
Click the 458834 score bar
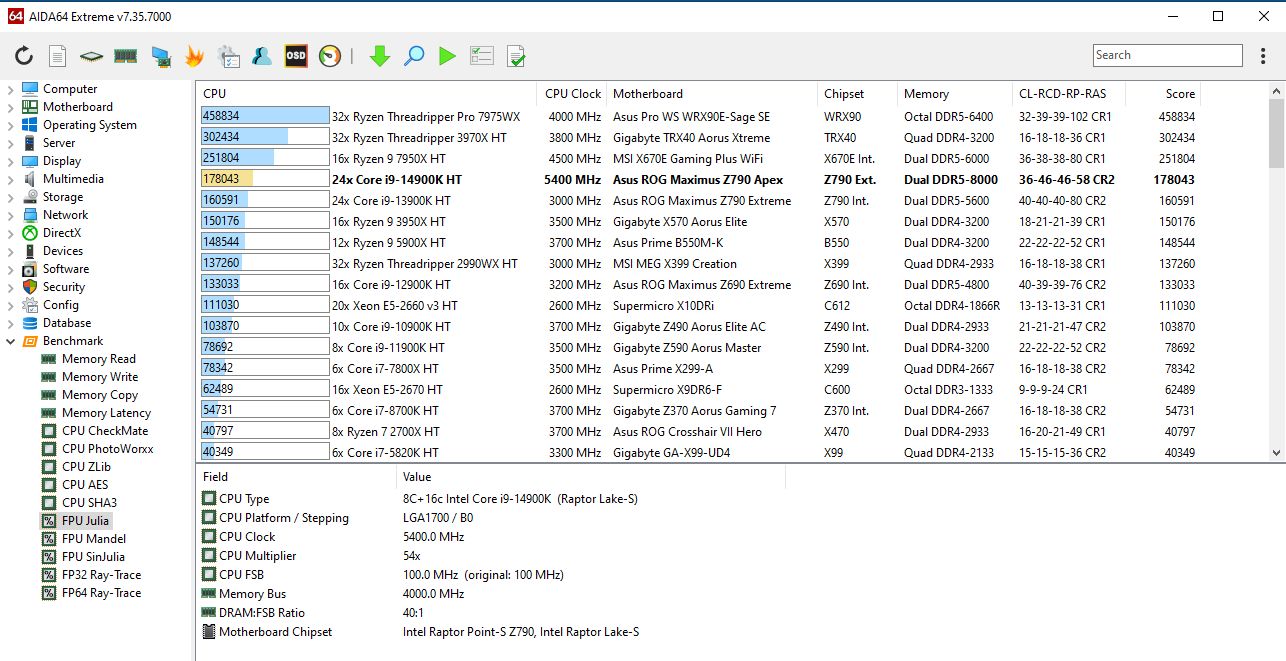pyautogui.click(x=265, y=117)
